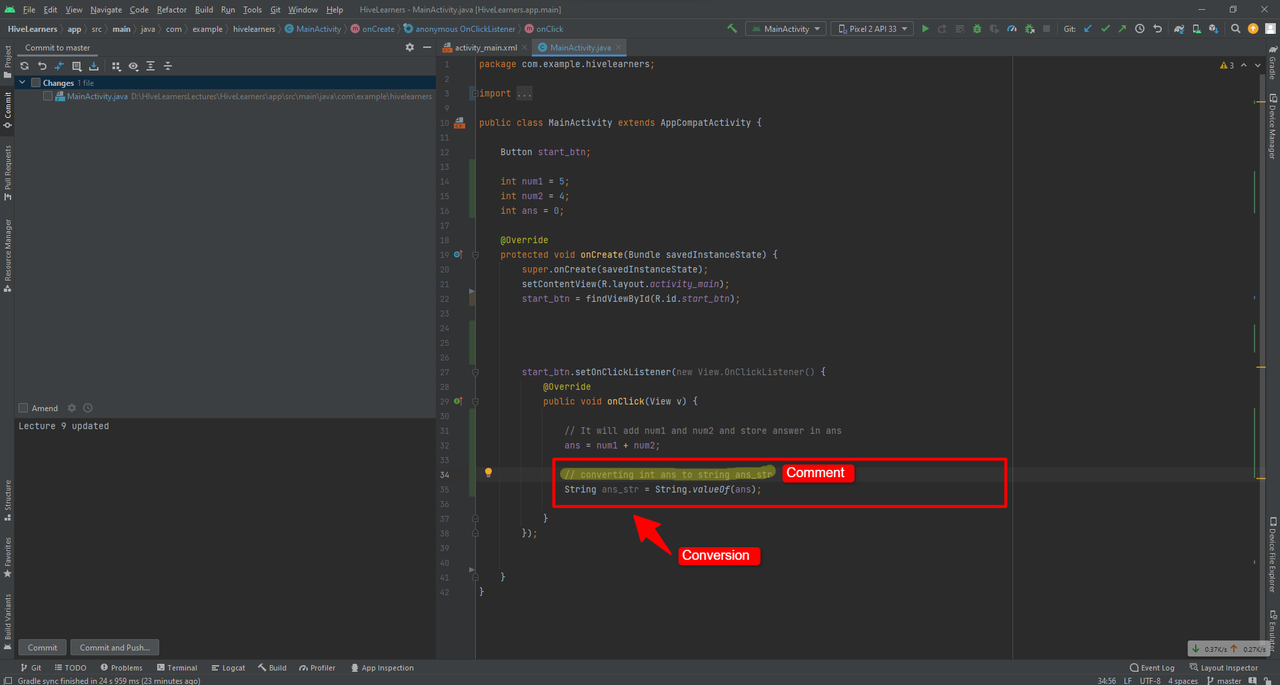Click the Shelve Silently icon
The image size is (1280, 685).
coord(93,66)
